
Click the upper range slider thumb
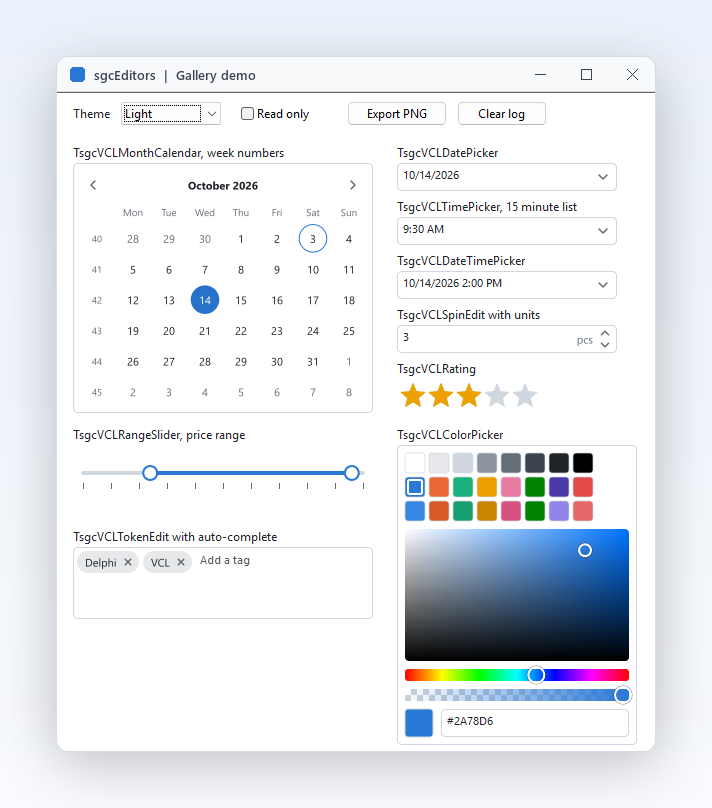pyautogui.click(x=352, y=473)
